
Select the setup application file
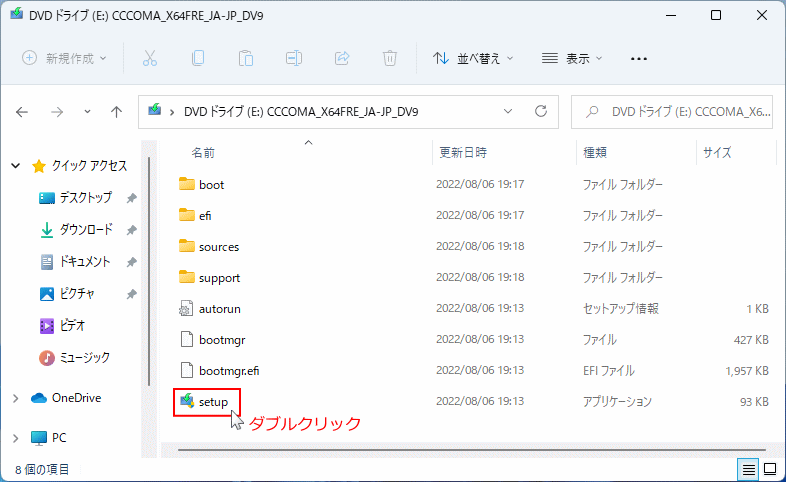click(x=213, y=402)
